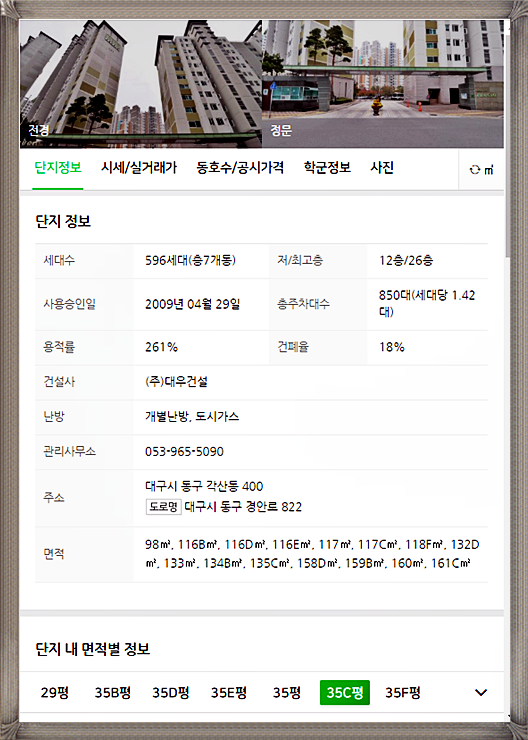Select the highlighted 35C평 tab
The height and width of the screenshot is (740, 528).
point(345,693)
